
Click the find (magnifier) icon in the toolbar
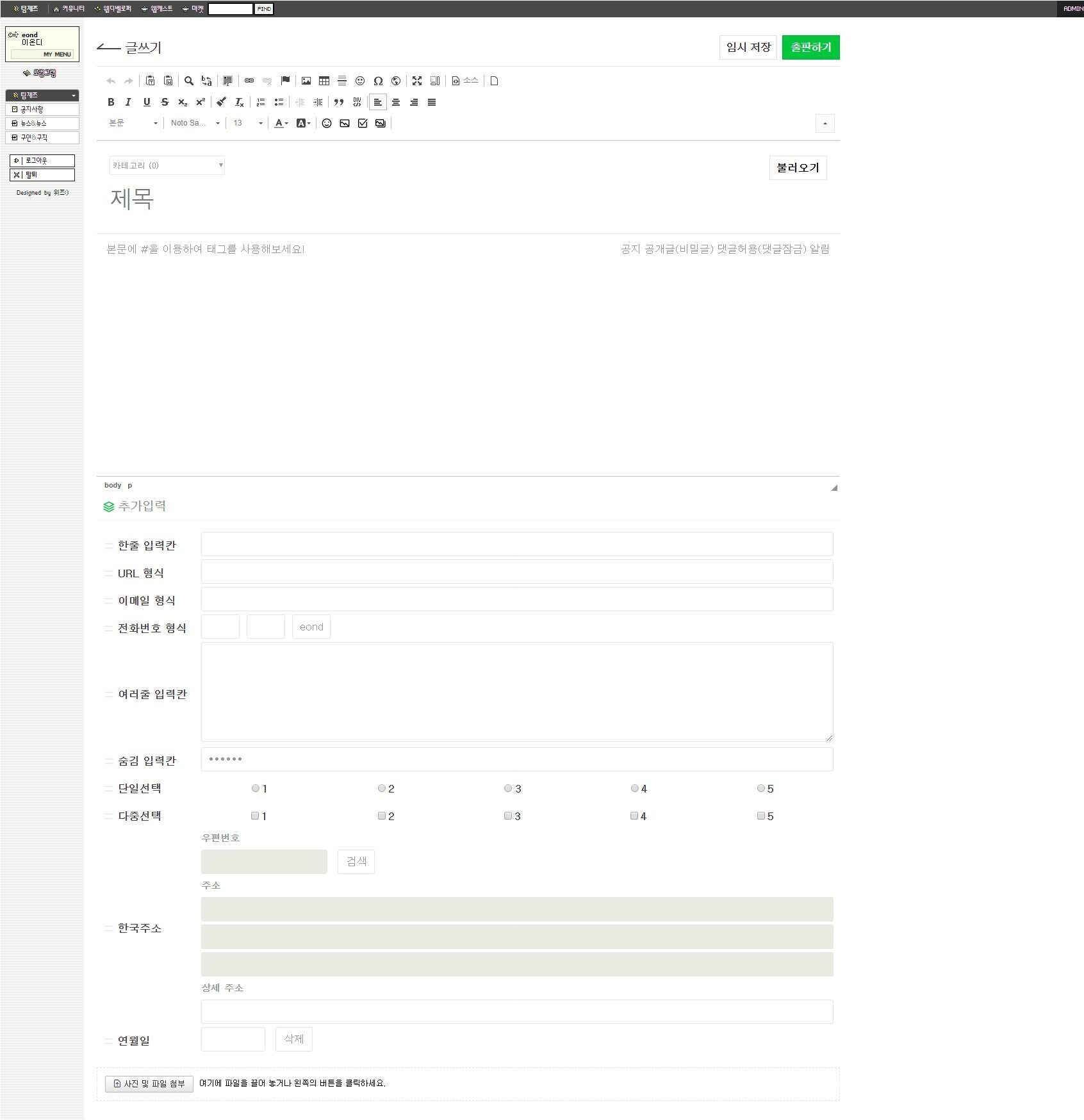click(x=189, y=81)
